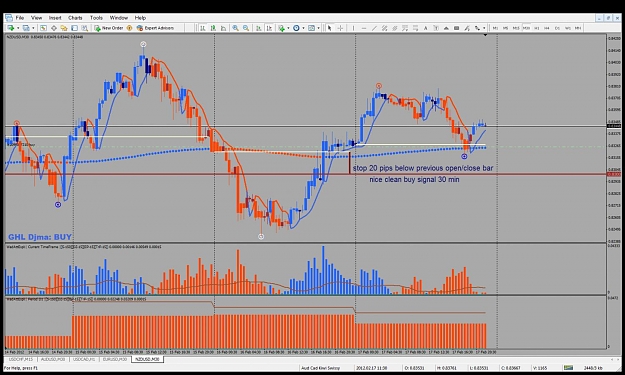Select the text A tool
Image resolution: width=625 pixels, height=375 pixels.
[x=425, y=28]
